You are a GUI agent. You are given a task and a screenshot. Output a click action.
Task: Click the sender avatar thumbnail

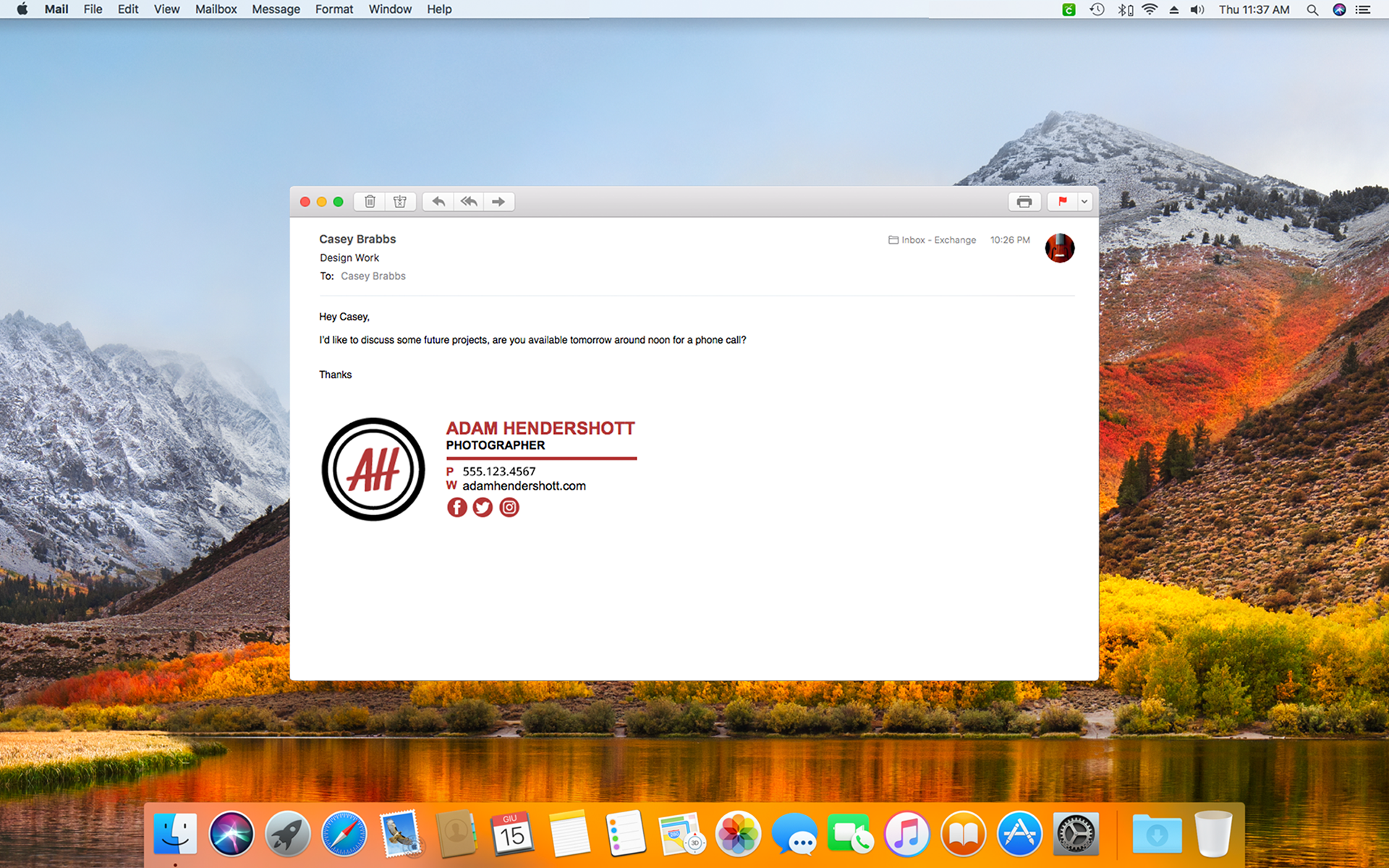point(1059,248)
